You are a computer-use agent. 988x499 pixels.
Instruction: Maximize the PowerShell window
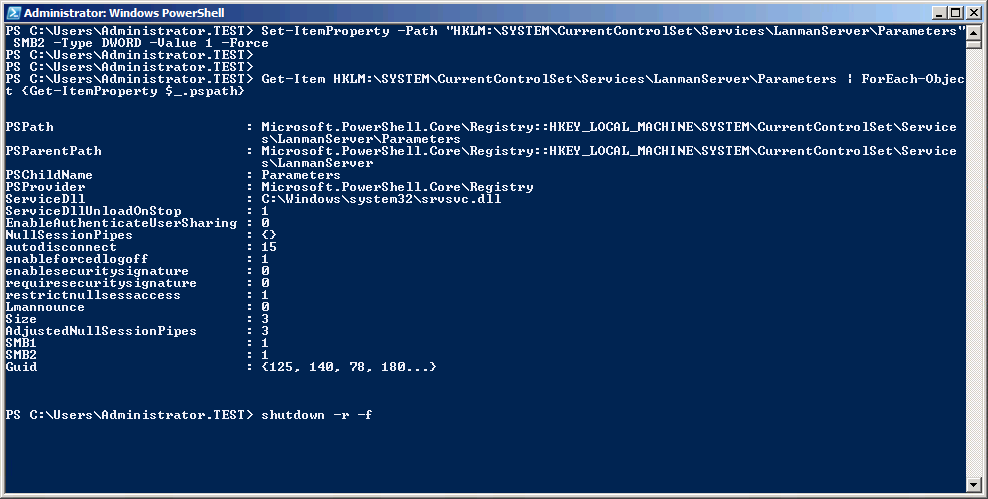click(955, 13)
